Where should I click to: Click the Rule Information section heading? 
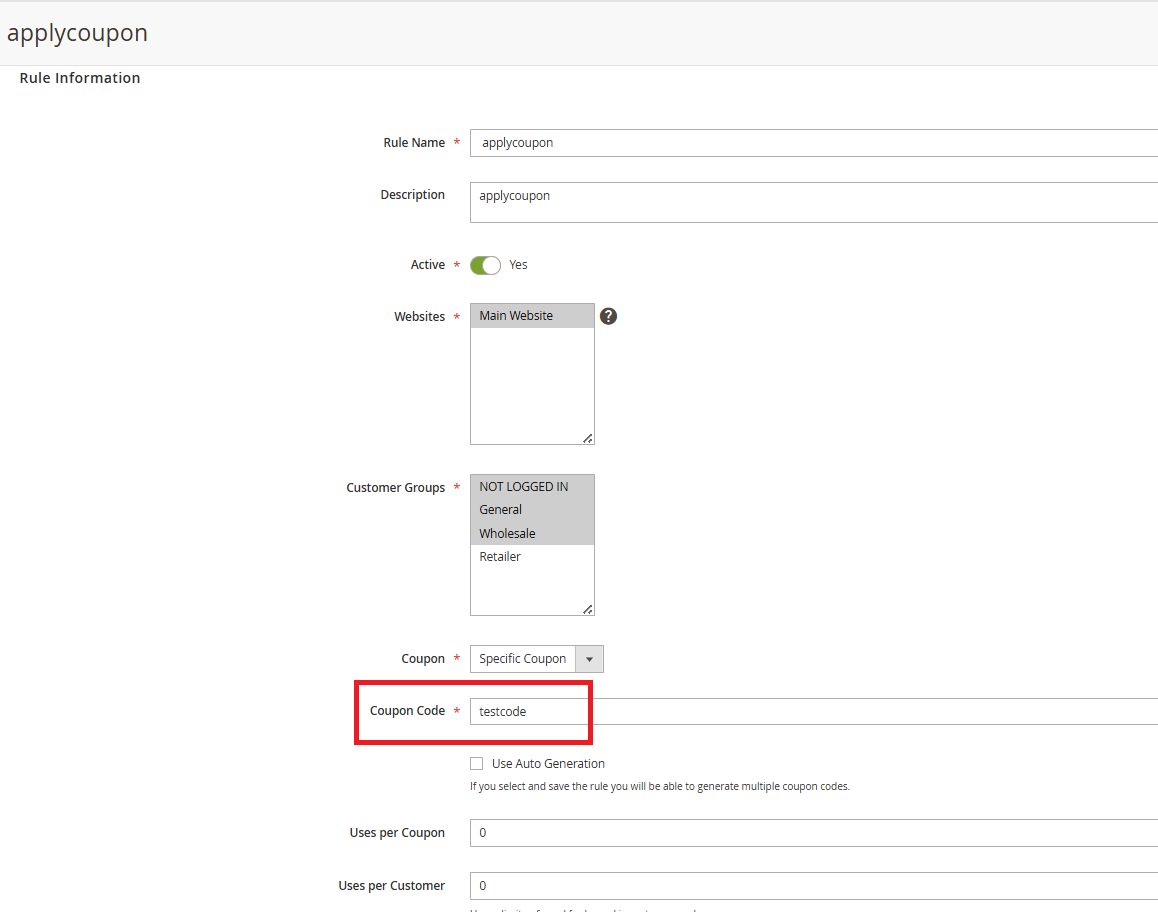(80, 78)
